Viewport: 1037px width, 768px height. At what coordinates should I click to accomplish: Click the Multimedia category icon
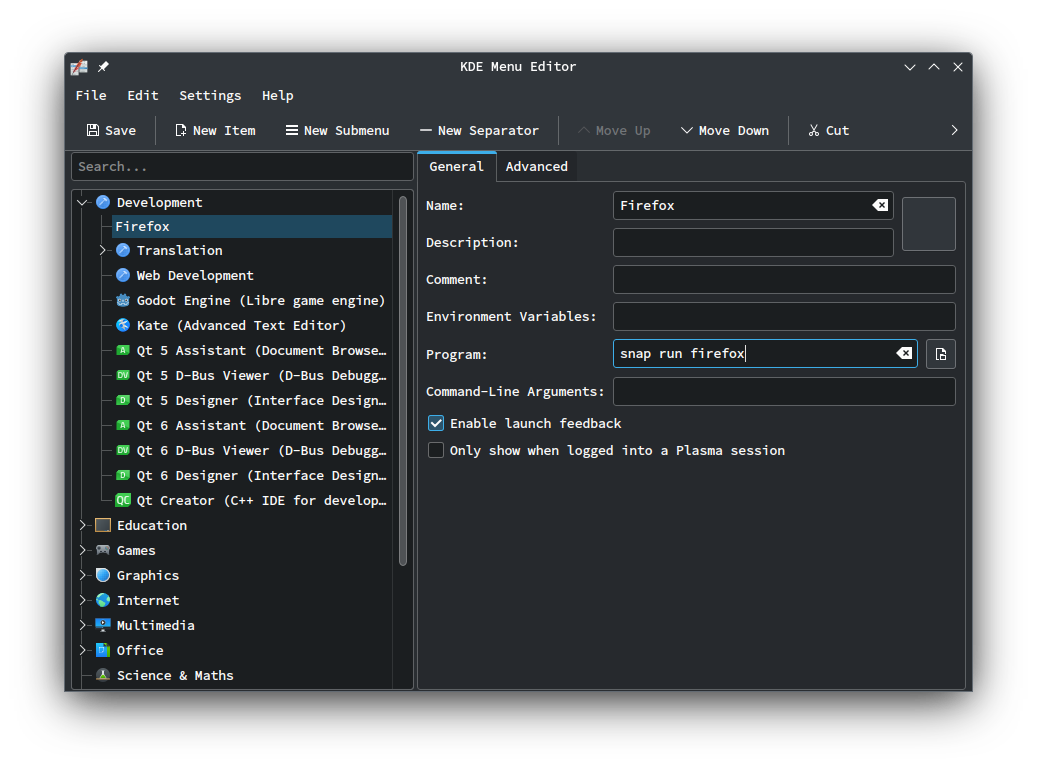(x=103, y=625)
